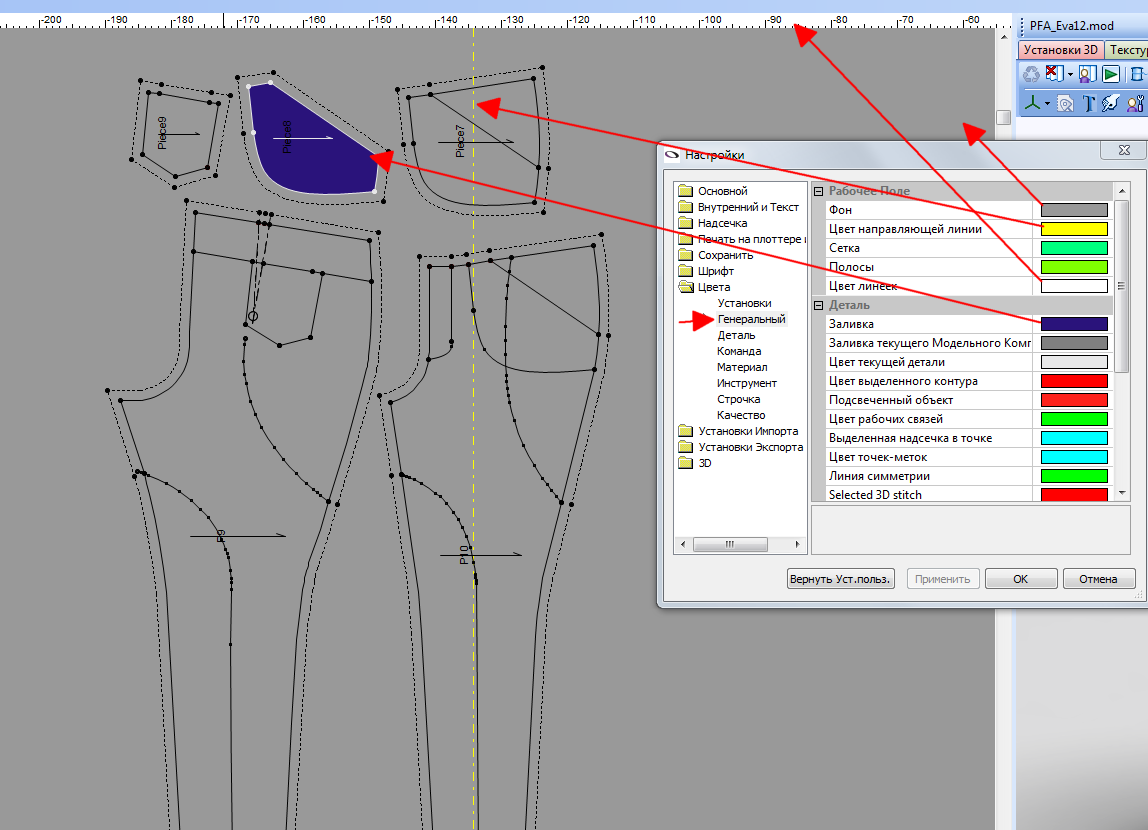Collapse the Деталь property group
Viewport: 1148px width, 830px height.
818,305
